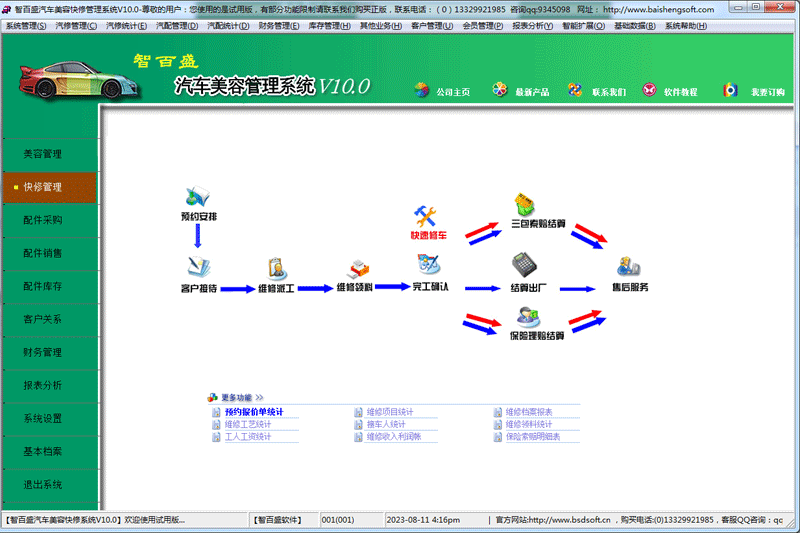Open the 维修派工 dispatch icon
Image resolution: width=800 pixels, height=533 pixels.
coord(277,268)
